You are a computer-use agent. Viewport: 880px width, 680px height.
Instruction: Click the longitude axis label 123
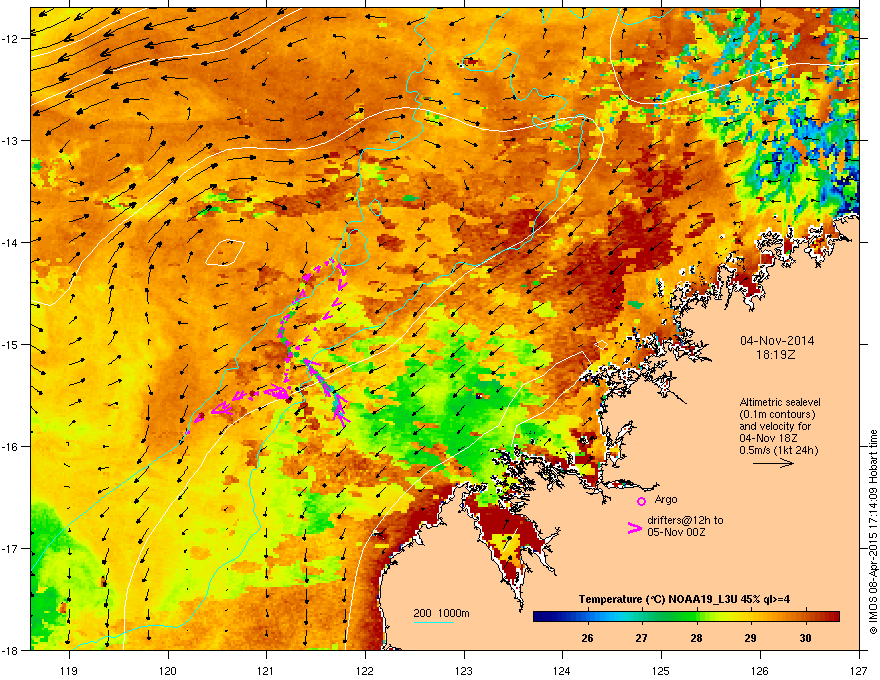point(464,670)
